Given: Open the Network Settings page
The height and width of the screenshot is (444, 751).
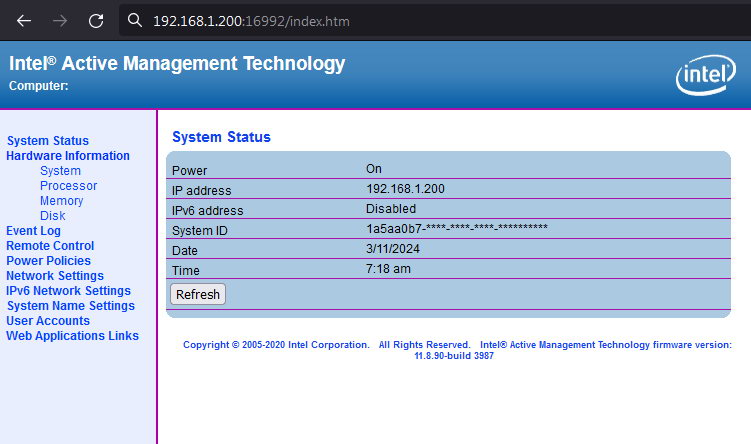Looking at the screenshot, I should point(55,276).
